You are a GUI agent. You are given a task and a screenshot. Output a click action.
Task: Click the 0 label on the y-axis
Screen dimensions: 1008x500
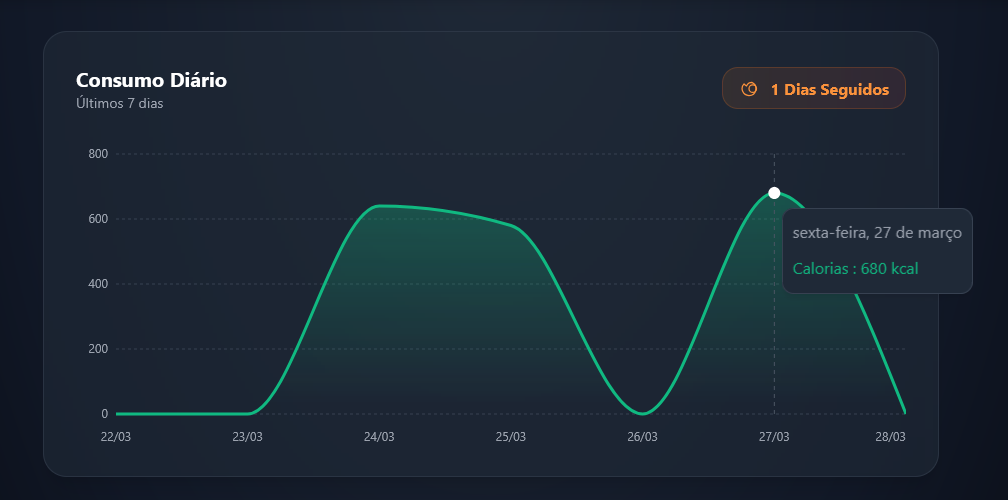coord(104,414)
